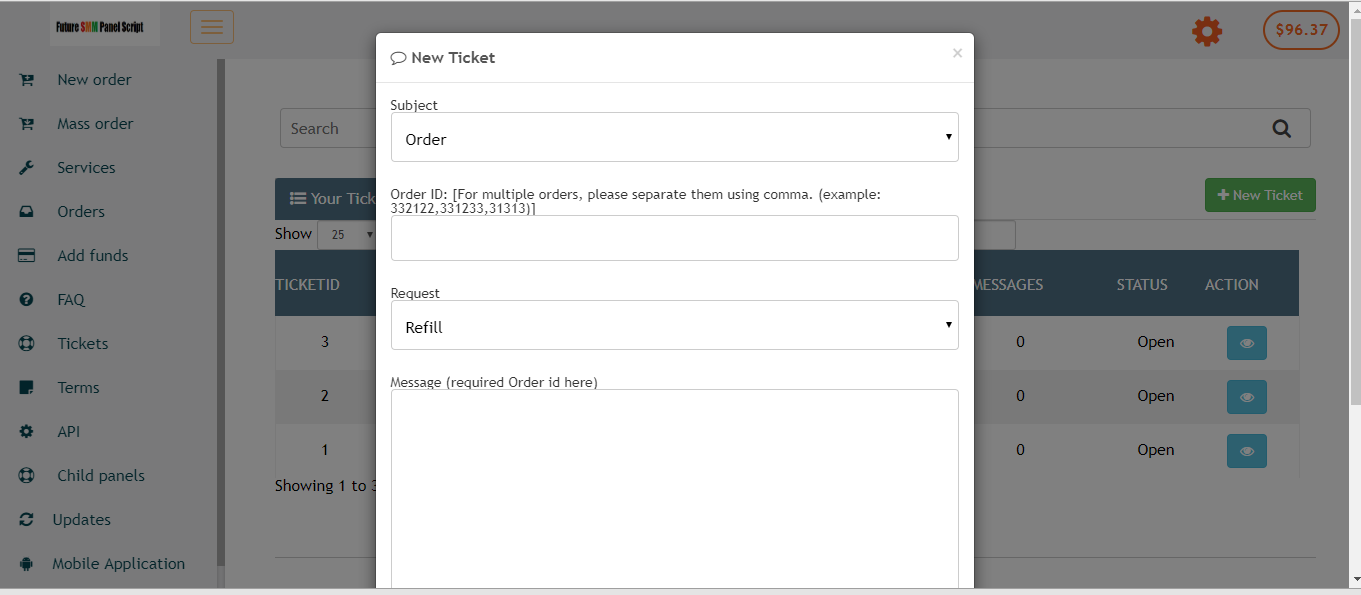Click the Mobile Application android icon
Image resolution: width=1361 pixels, height=595 pixels.
coord(27,564)
